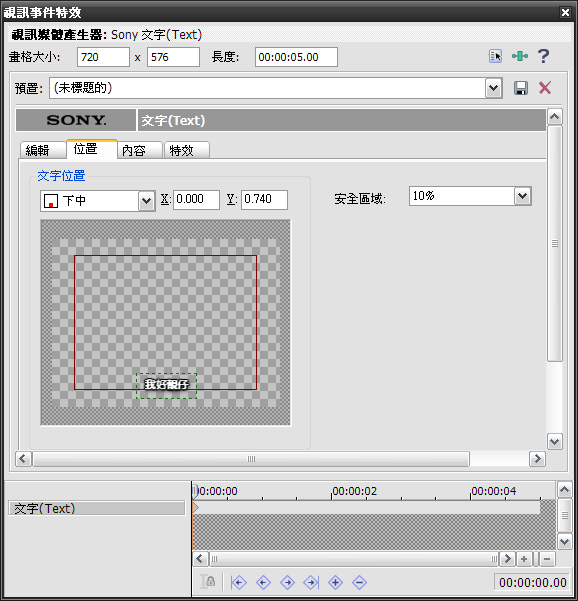Go to previous keyframe button
Viewport: 578px width, 601px height.
pyautogui.click(x=263, y=583)
